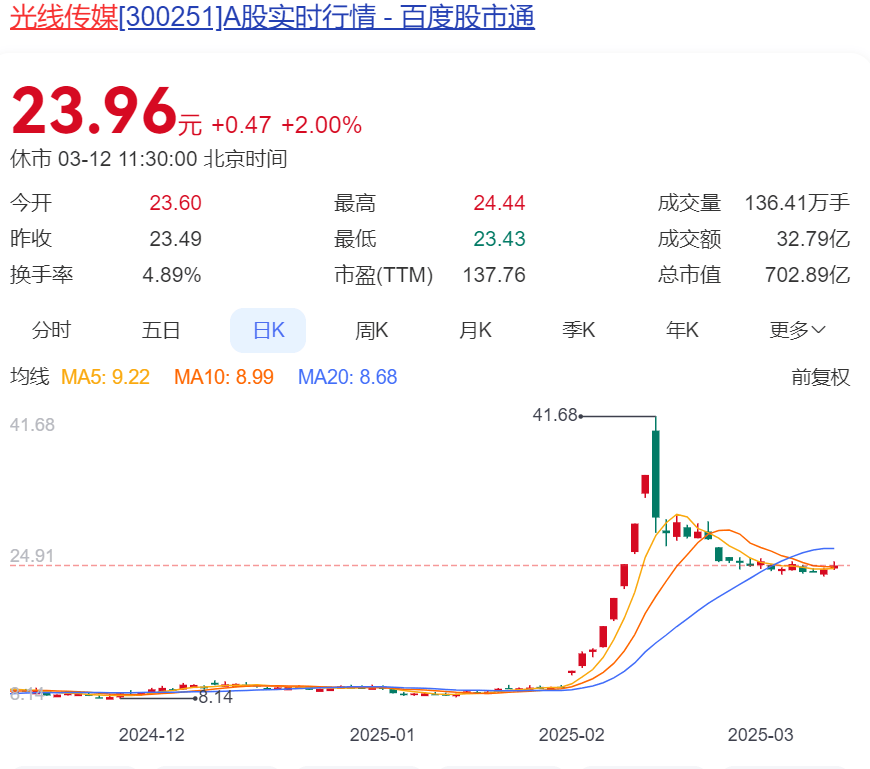The width and height of the screenshot is (870, 769).
Task: Click the 2025-02 date axis label
Action: pyautogui.click(x=571, y=735)
